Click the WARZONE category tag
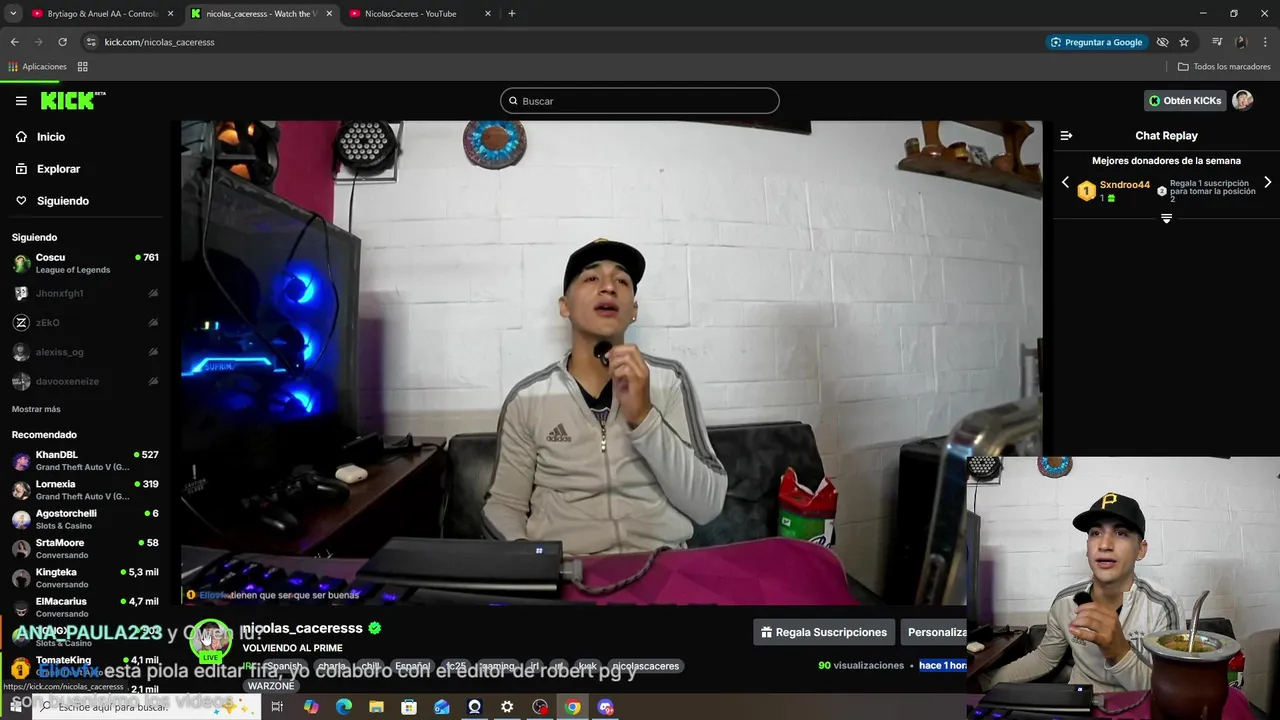This screenshot has height=720, width=1280. pos(271,686)
